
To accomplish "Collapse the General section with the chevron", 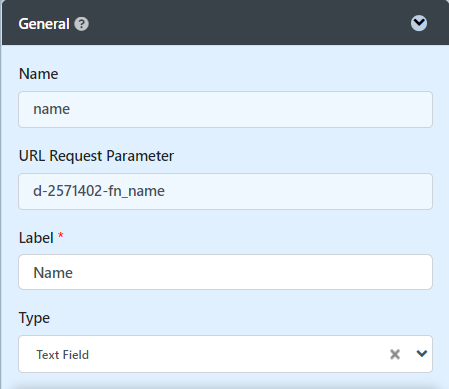I will pyautogui.click(x=419, y=23).
